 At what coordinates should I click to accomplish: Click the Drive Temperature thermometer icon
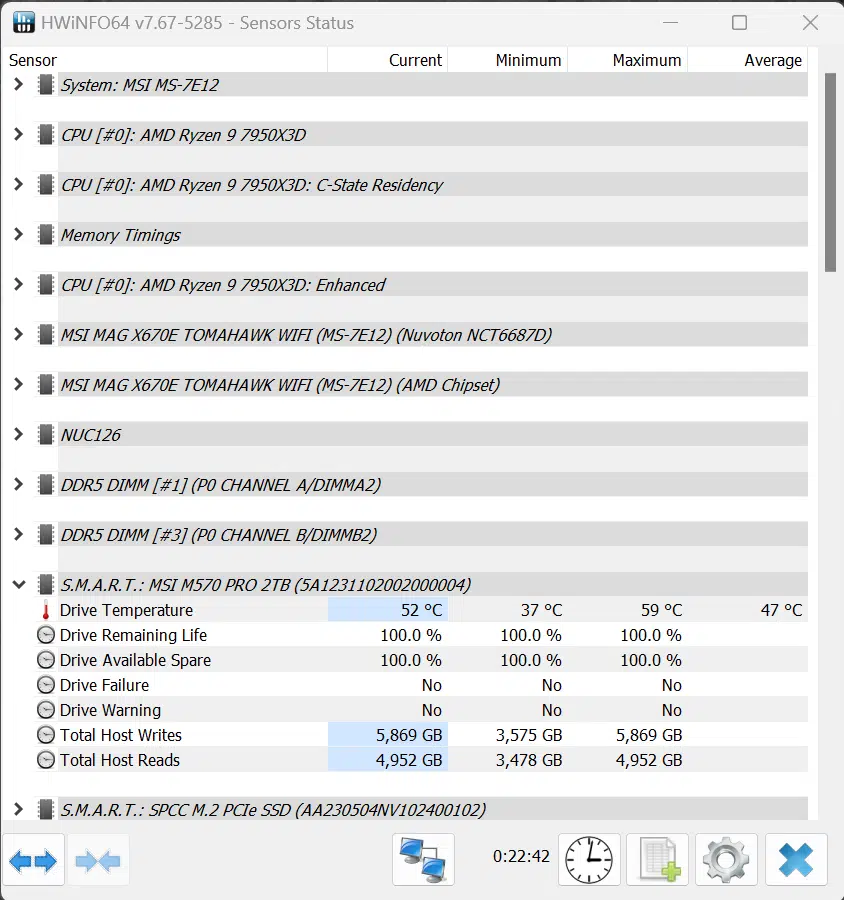coord(46,610)
